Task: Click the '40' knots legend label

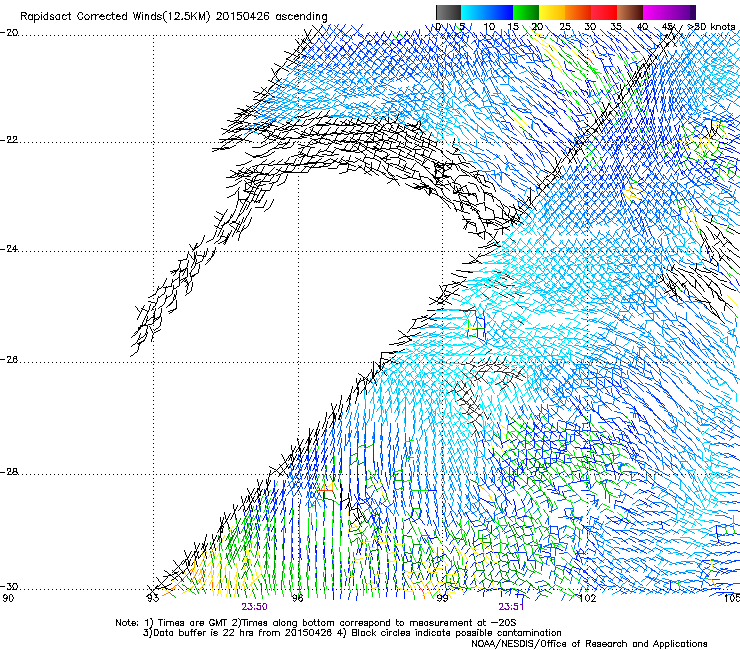Action: coord(642,27)
